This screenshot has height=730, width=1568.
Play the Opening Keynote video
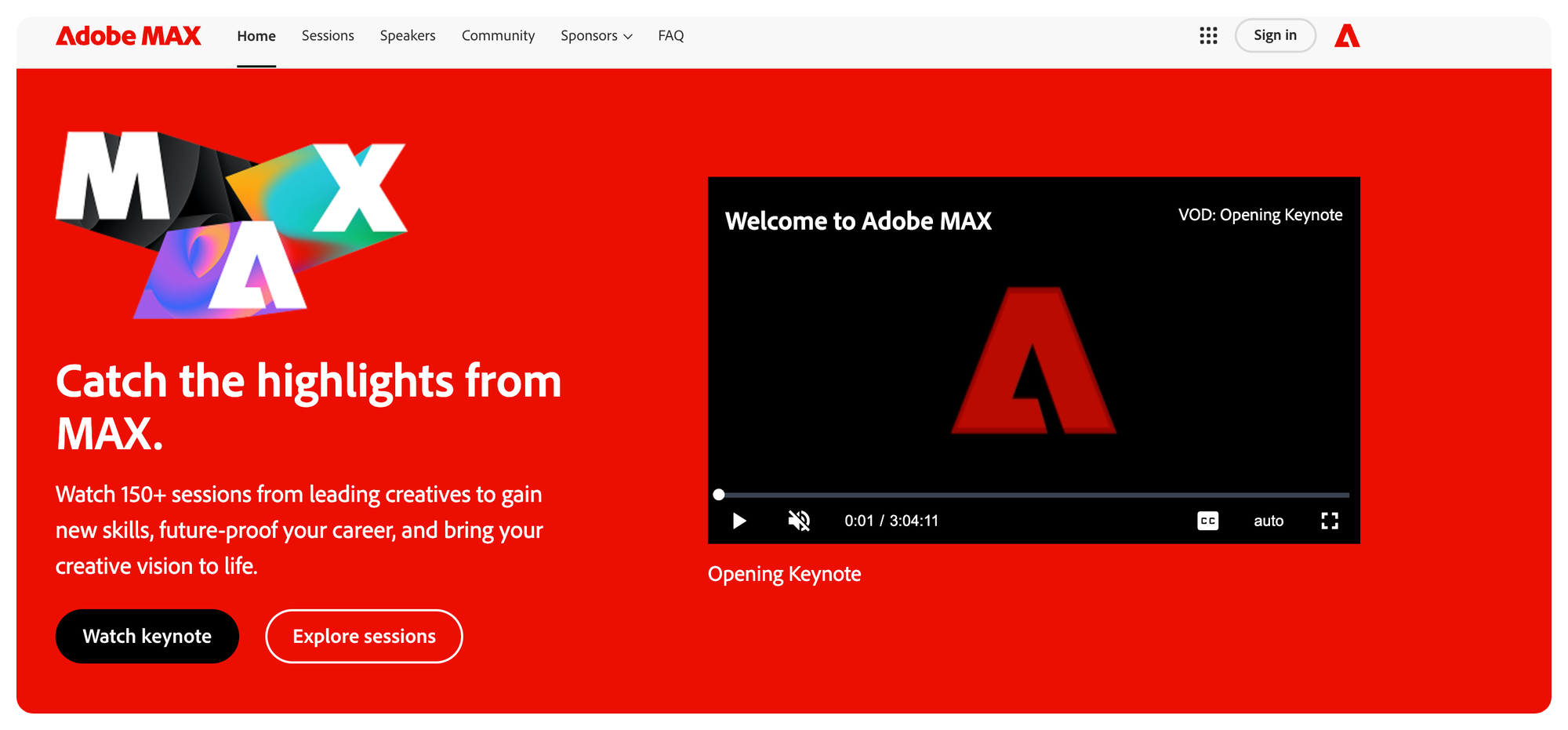pos(739,521)
